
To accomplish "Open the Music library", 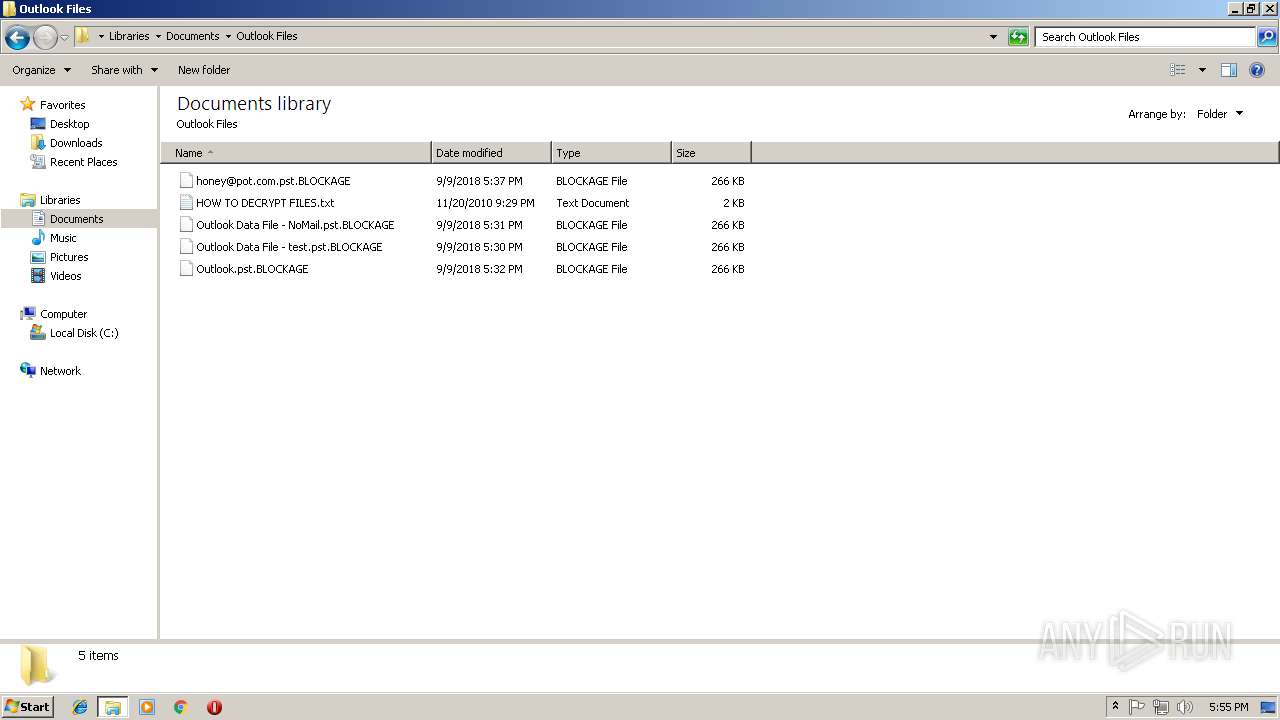I will pos(63,238).
